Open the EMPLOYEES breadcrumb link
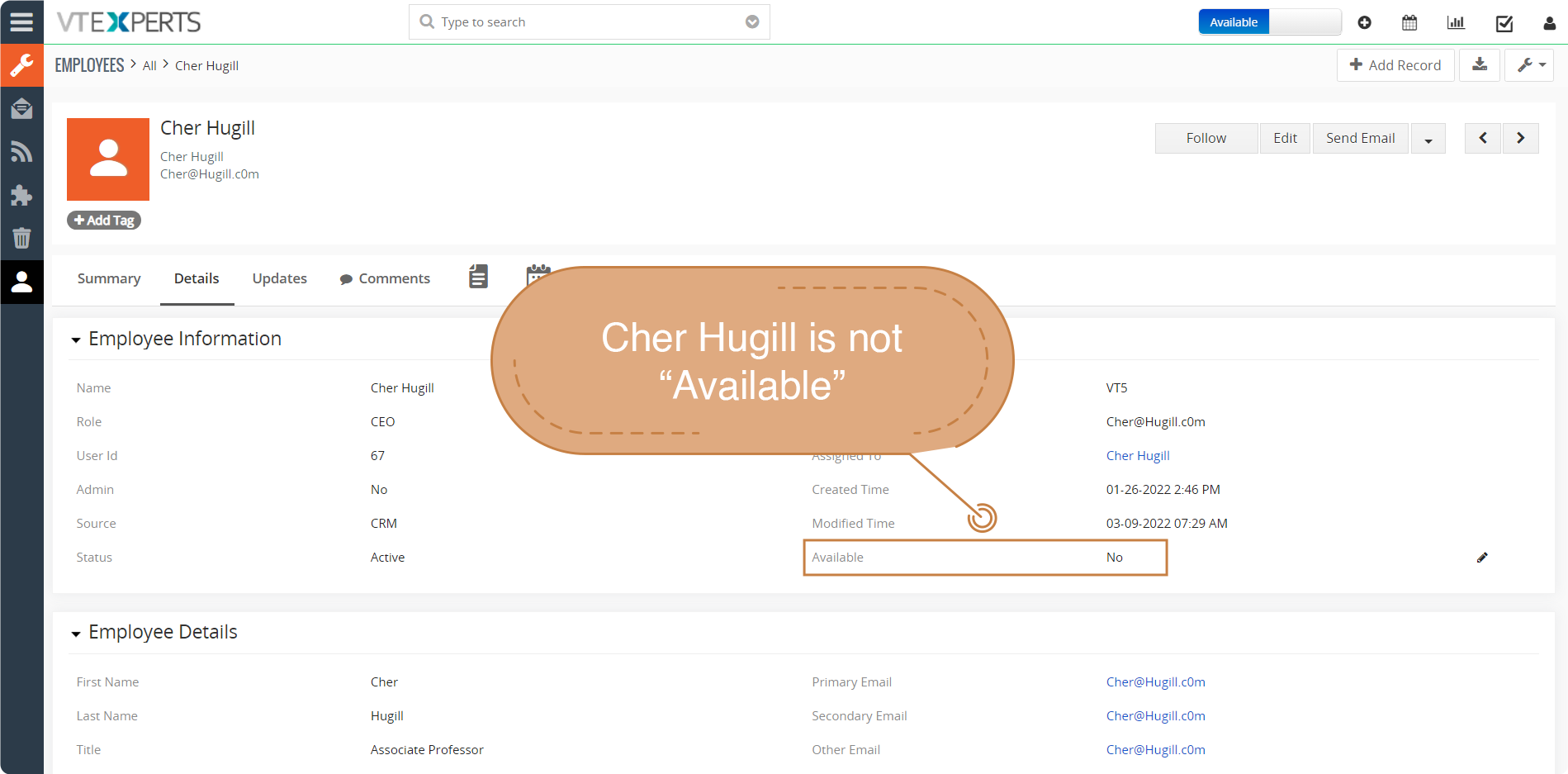The image size is (1568, 774). [89, 65]
